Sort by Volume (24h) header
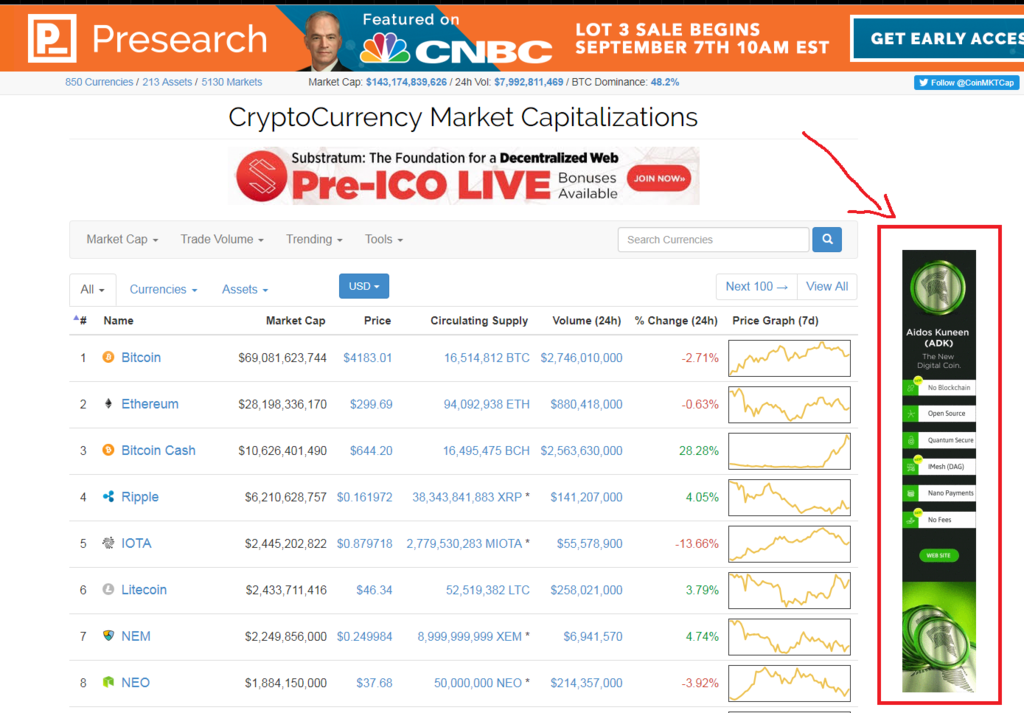 [586, 321]
